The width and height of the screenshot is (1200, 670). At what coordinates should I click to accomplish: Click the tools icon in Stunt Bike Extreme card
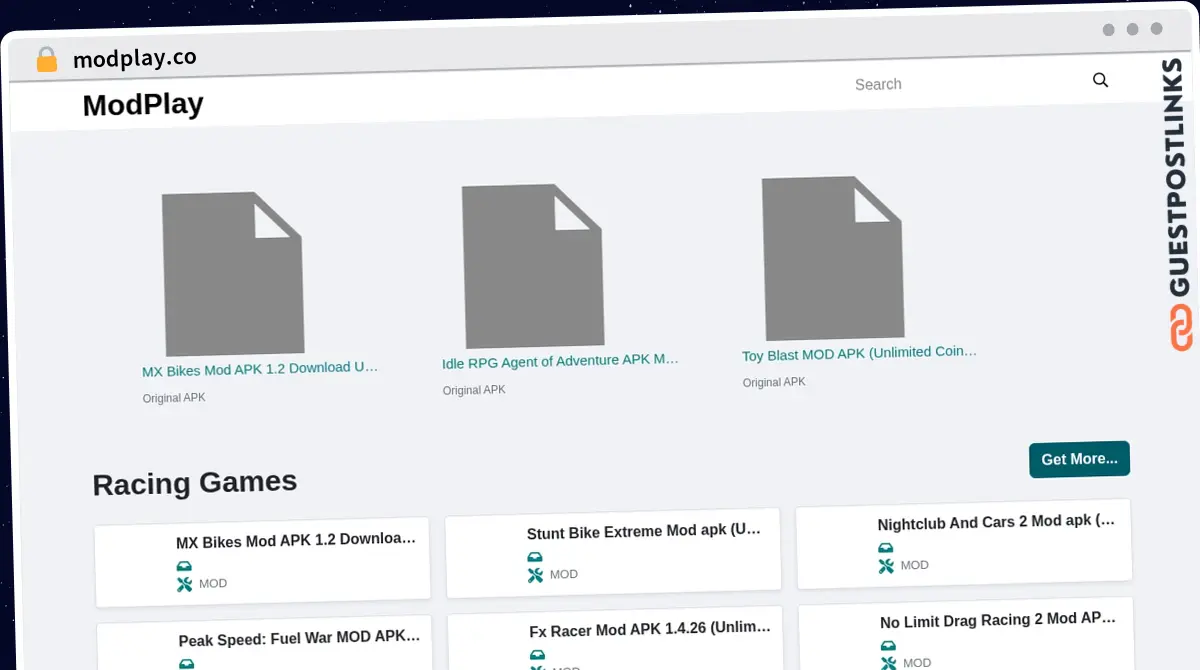pyautogui.click(x=535, y=575)
